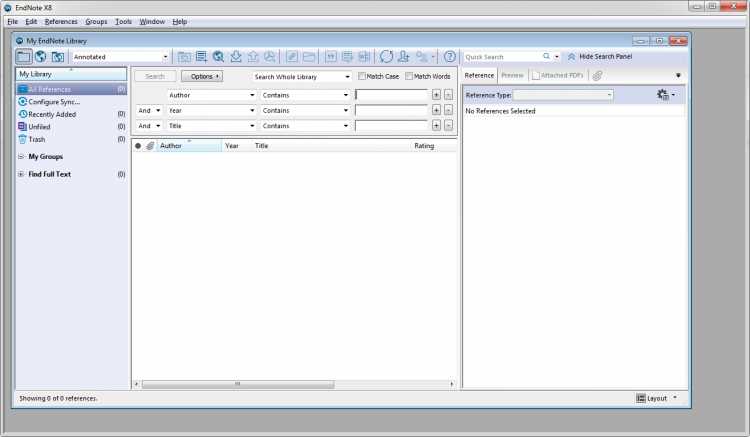Click the Layout icon in status bar
The image size is (750, 437).
(x=640, y=398)
